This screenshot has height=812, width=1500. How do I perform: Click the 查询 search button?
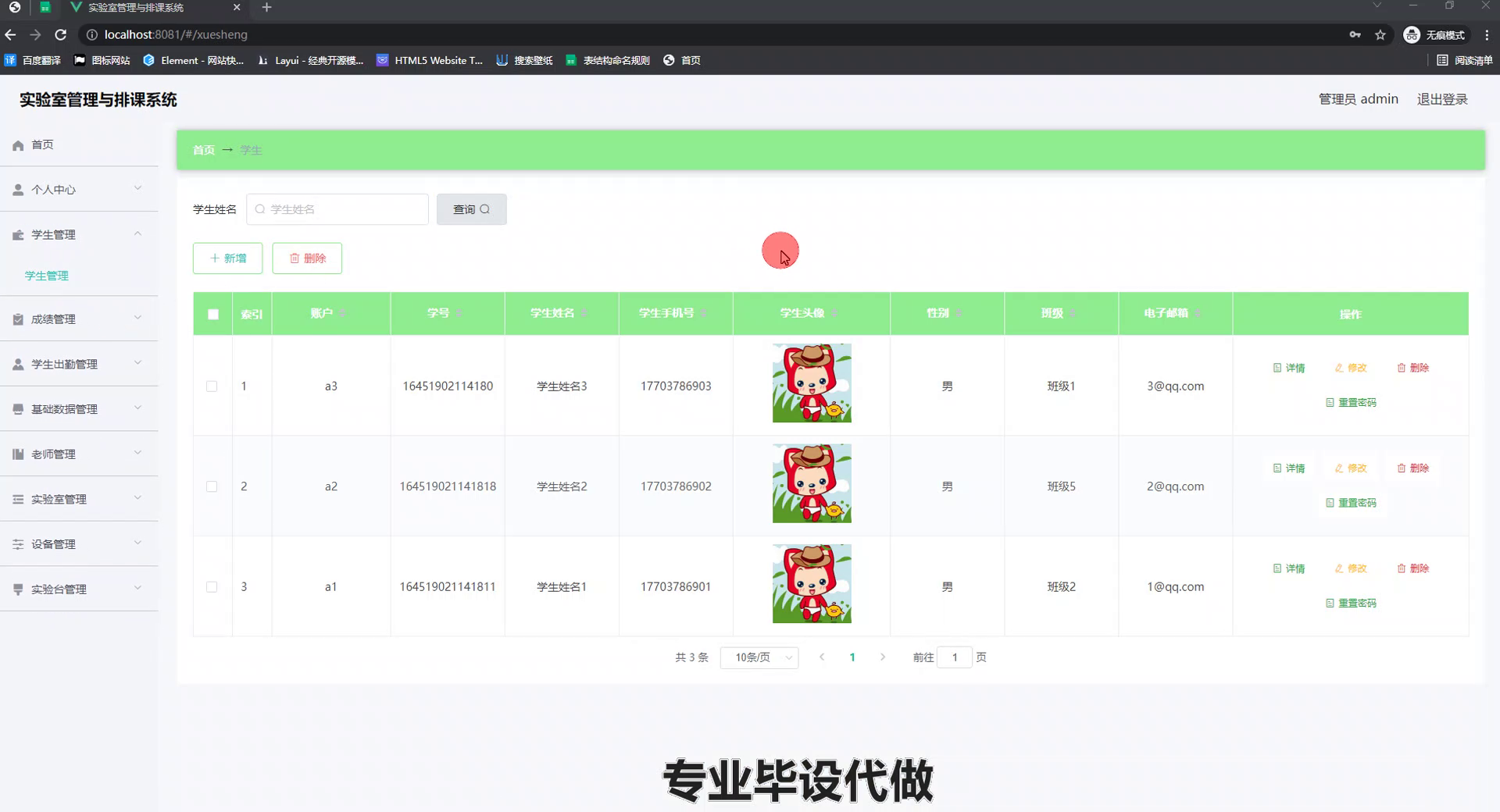[471, 209]
